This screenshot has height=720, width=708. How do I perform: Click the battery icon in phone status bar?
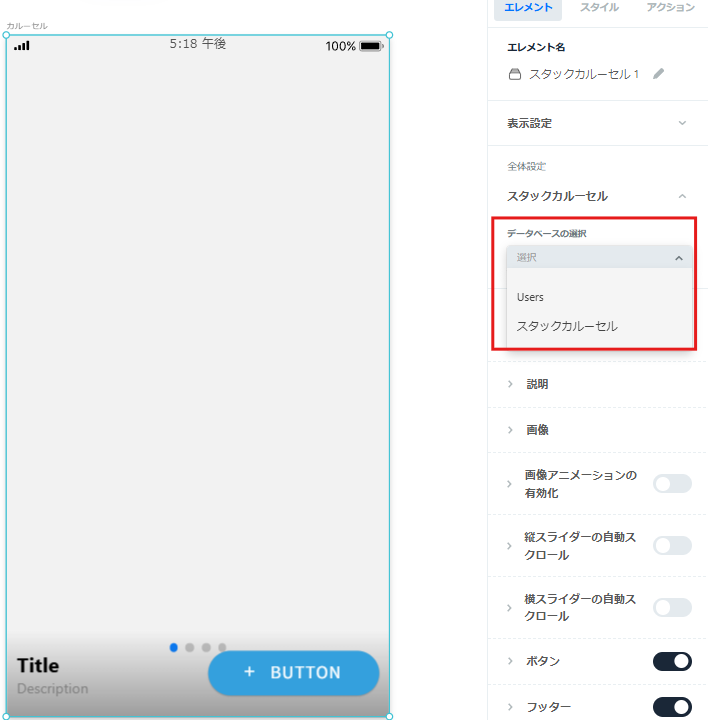coord(371,46)
